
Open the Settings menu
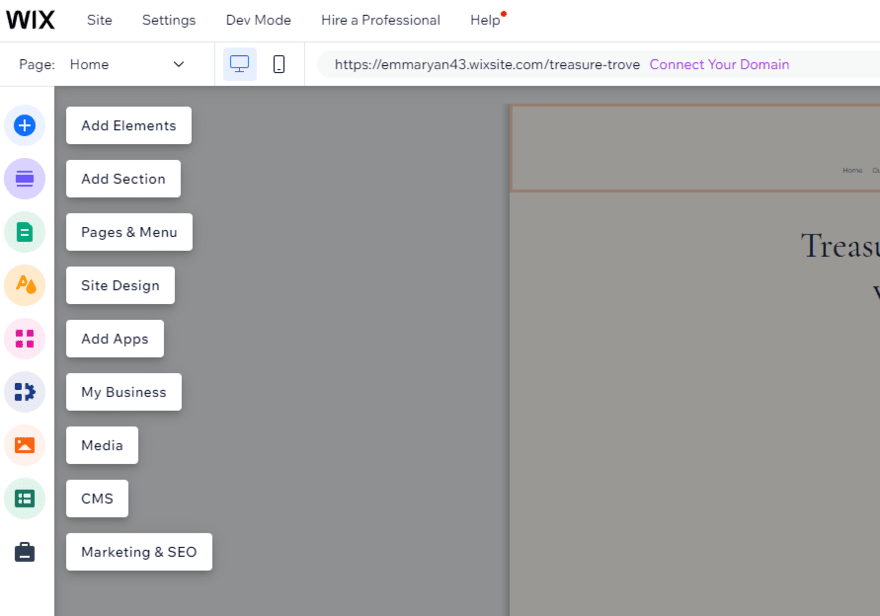168,20
